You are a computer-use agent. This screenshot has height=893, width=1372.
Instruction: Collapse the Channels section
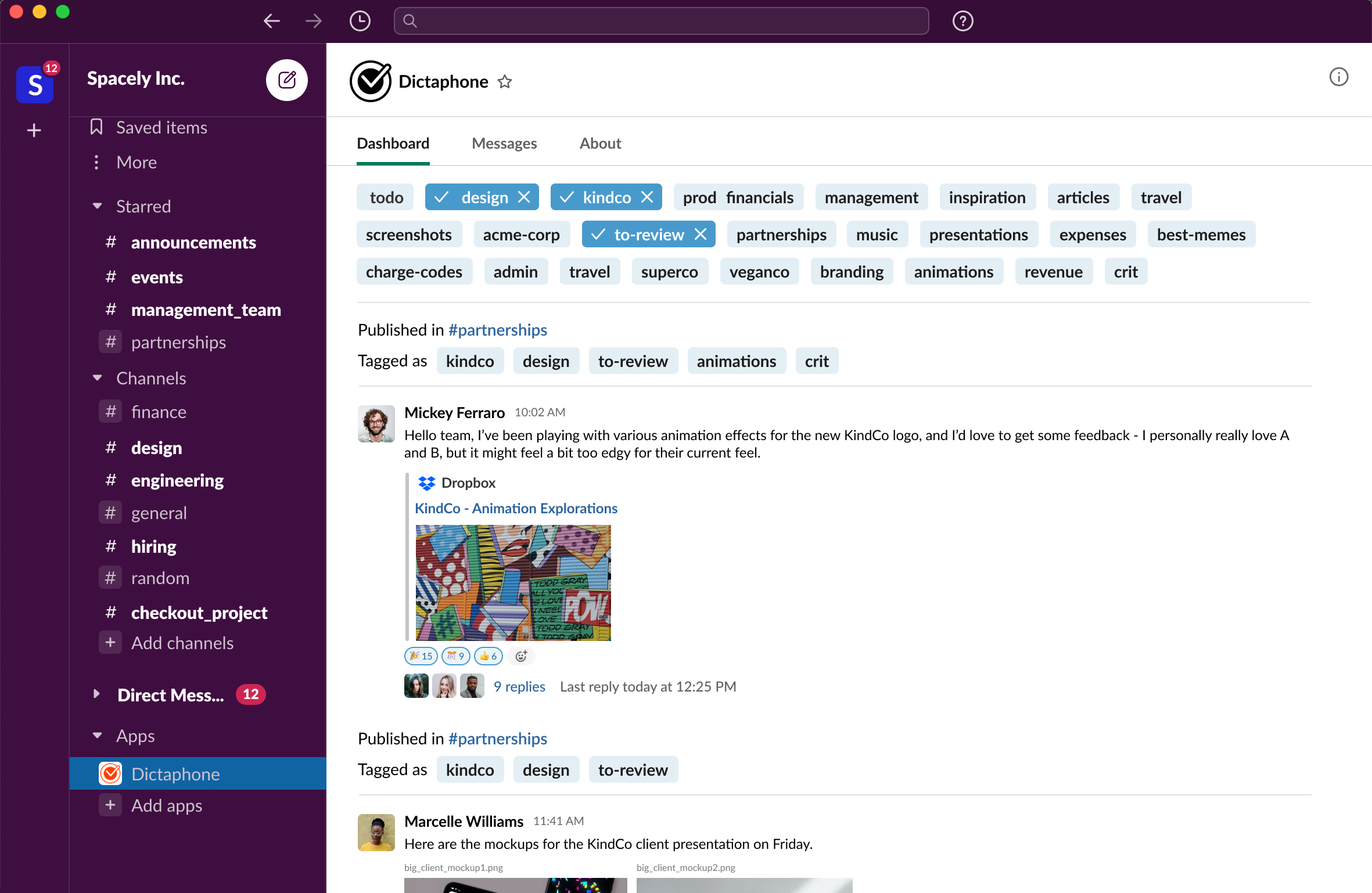tap(97, 378)
